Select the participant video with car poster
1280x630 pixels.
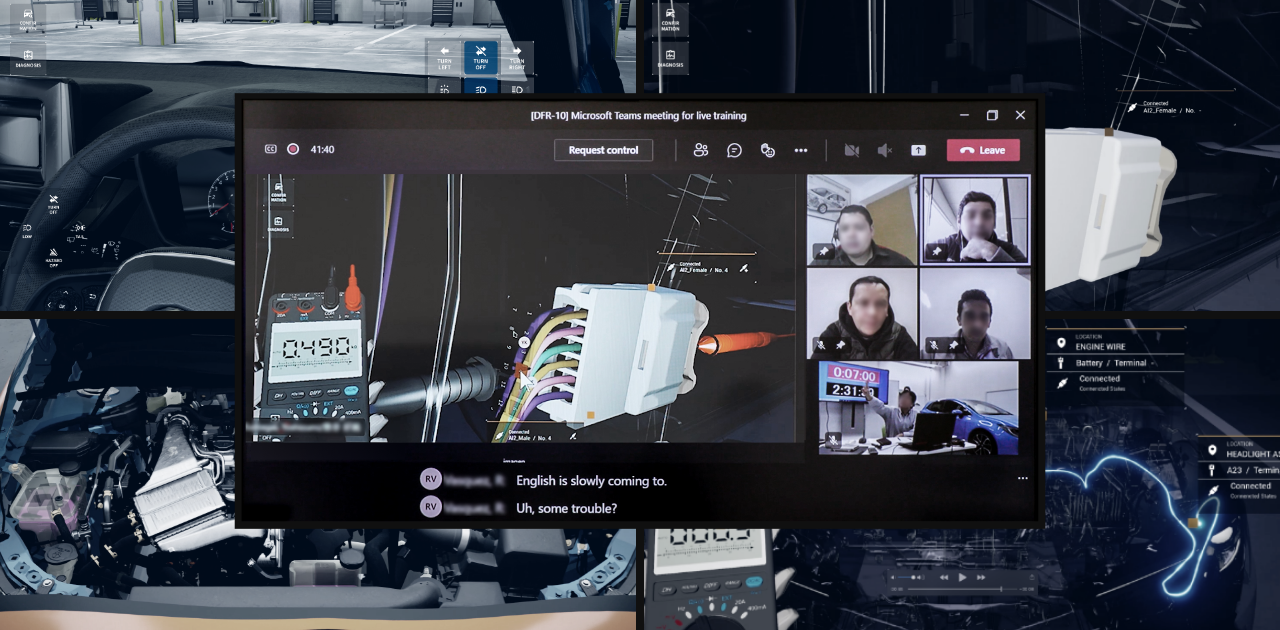point(861,220)
